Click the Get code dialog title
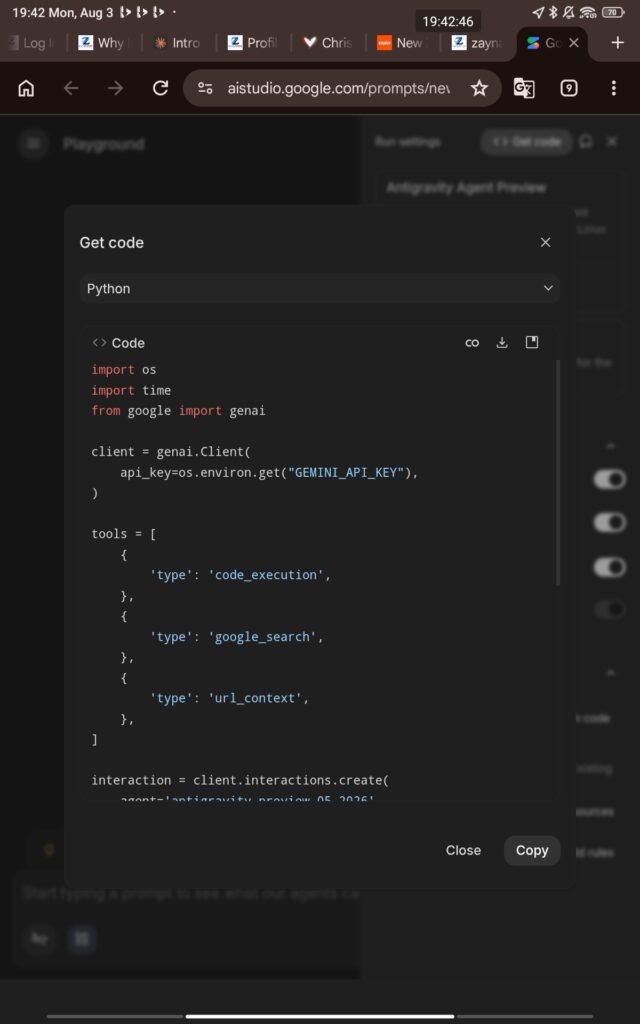 112,242
